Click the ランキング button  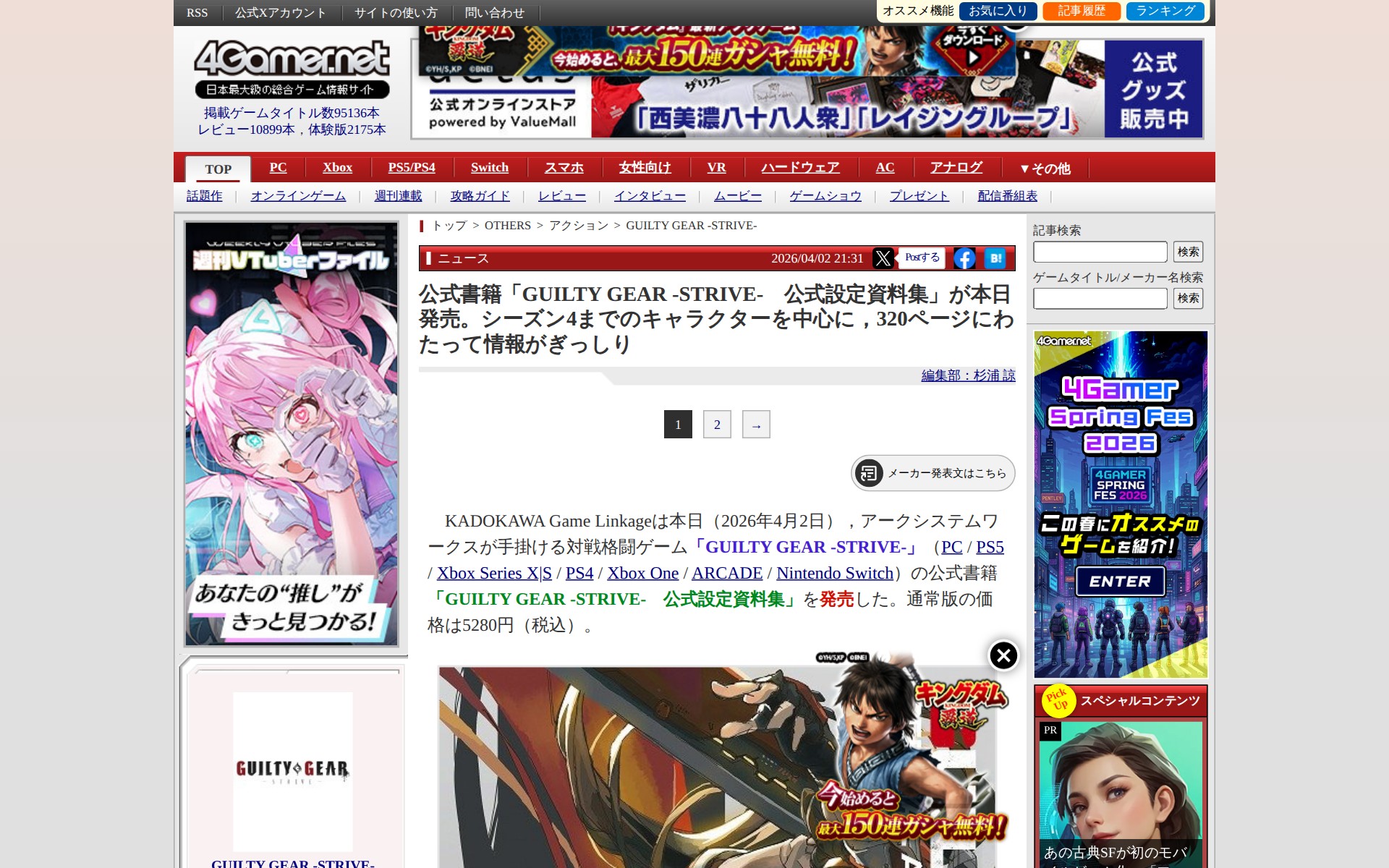(1165, 11)
